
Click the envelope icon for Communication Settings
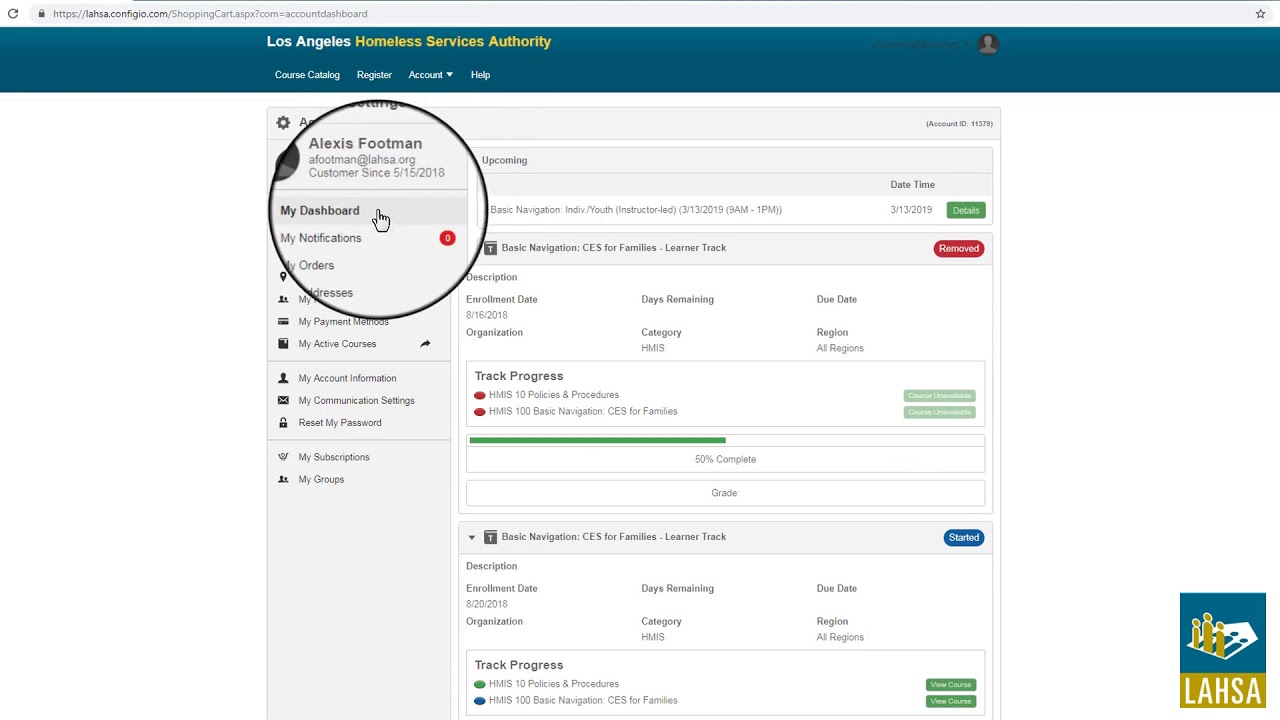[x=283, y=400]
